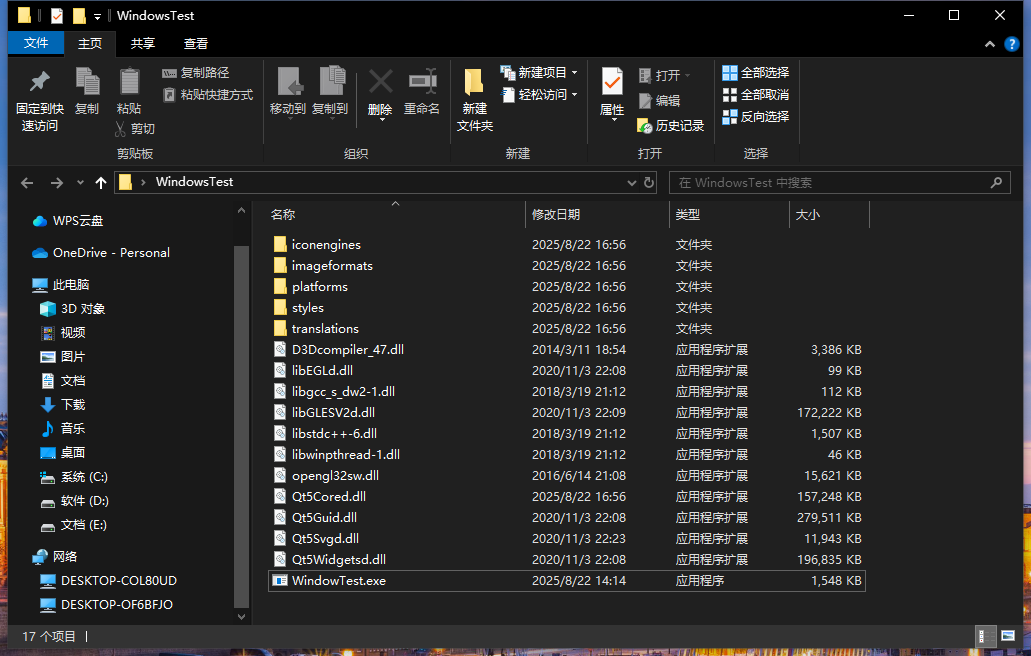
Task: Click Select none in the ribbon
Action: click(755, 95)
